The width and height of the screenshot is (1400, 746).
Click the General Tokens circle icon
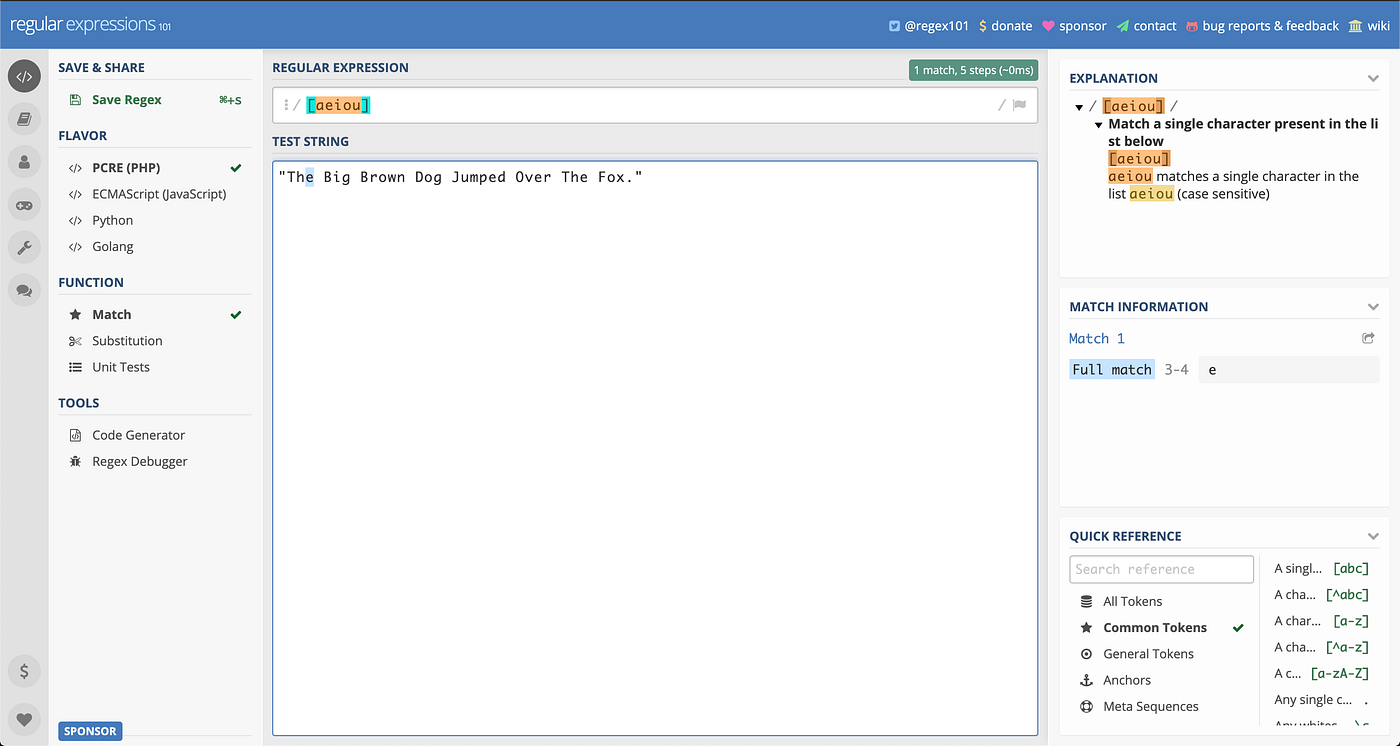pyautogui.click(x=1086, y=654)
